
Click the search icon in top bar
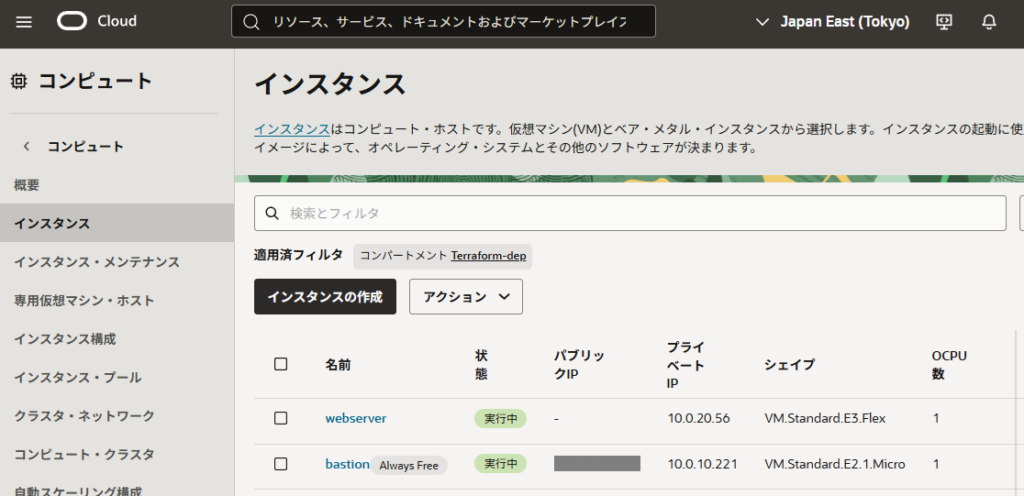252,22
